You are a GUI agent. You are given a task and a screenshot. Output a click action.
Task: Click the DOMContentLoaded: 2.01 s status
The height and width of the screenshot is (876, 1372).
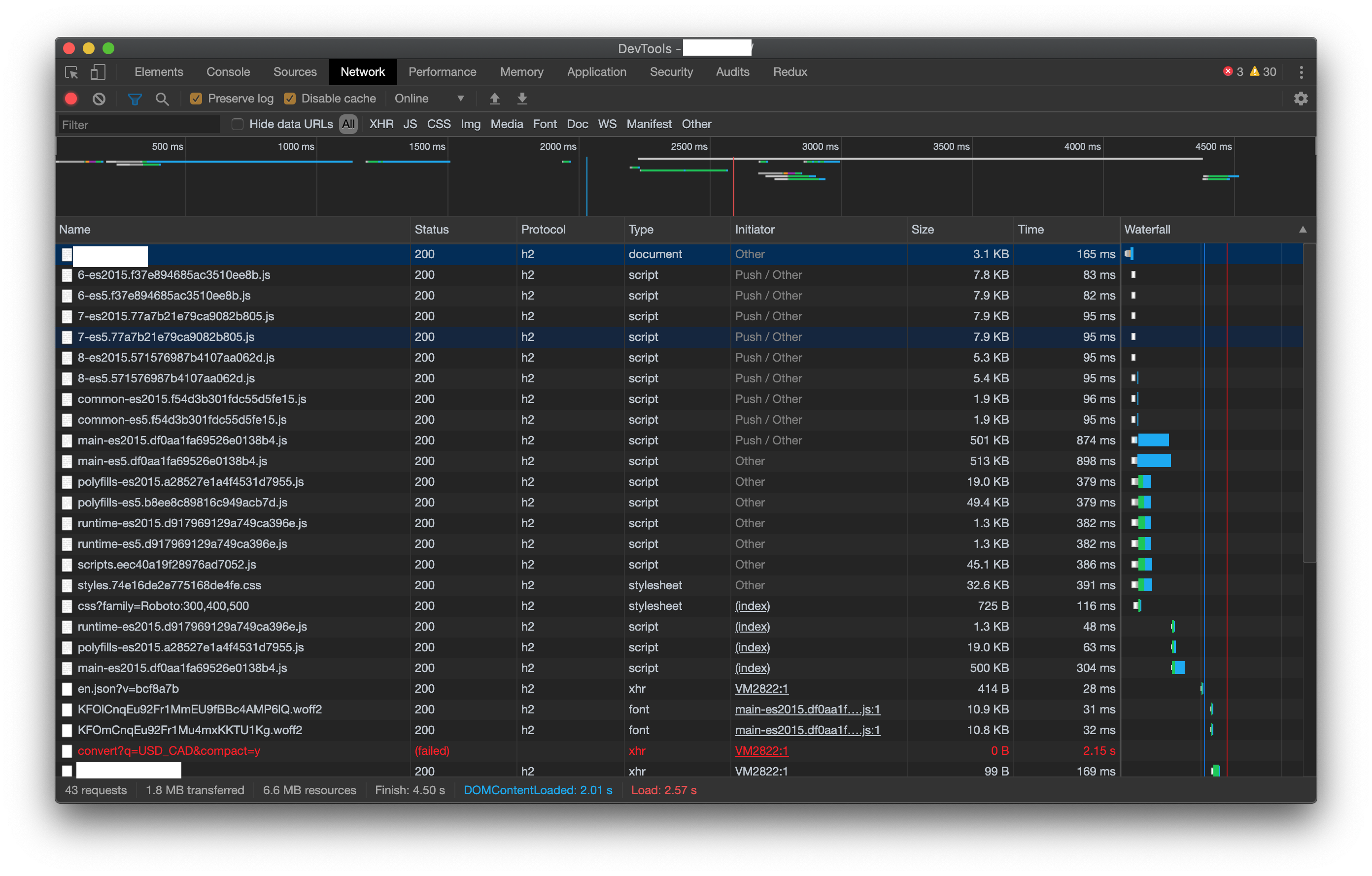click(537, 791)
